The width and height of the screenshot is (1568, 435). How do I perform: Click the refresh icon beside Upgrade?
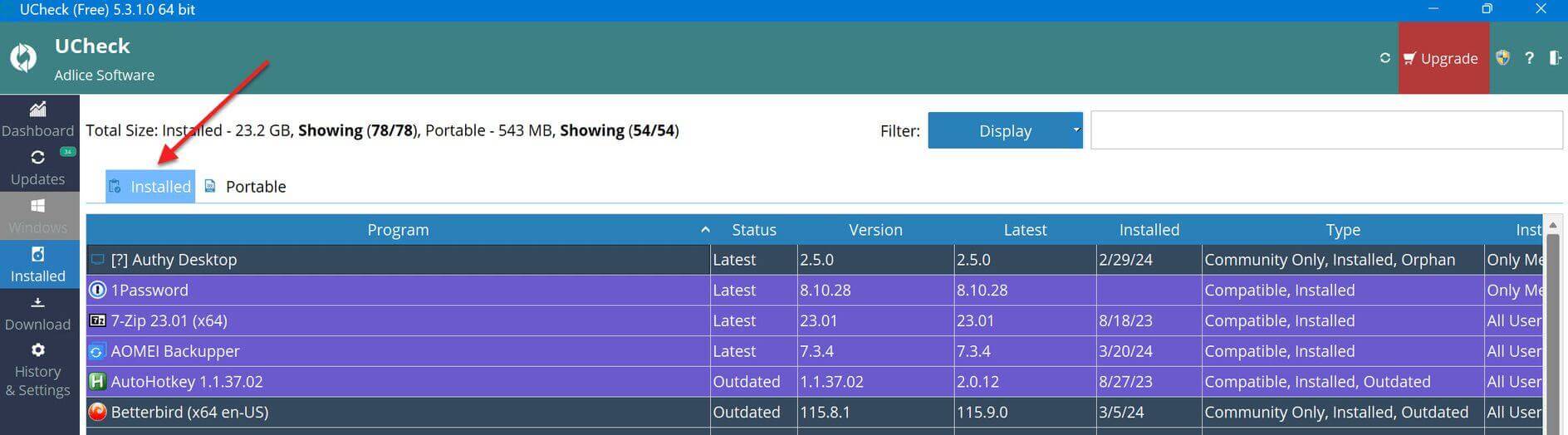[x=1384, y=58]
